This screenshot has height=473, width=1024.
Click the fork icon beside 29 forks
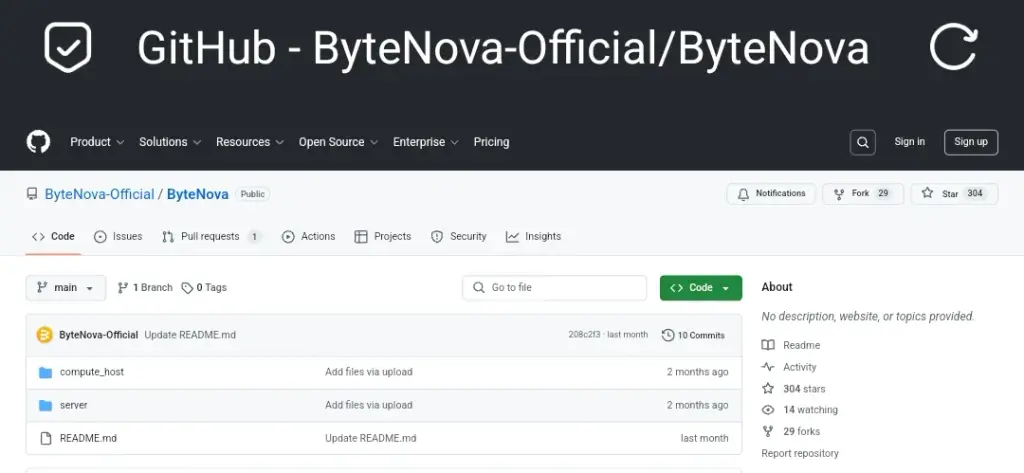[768, 431]
